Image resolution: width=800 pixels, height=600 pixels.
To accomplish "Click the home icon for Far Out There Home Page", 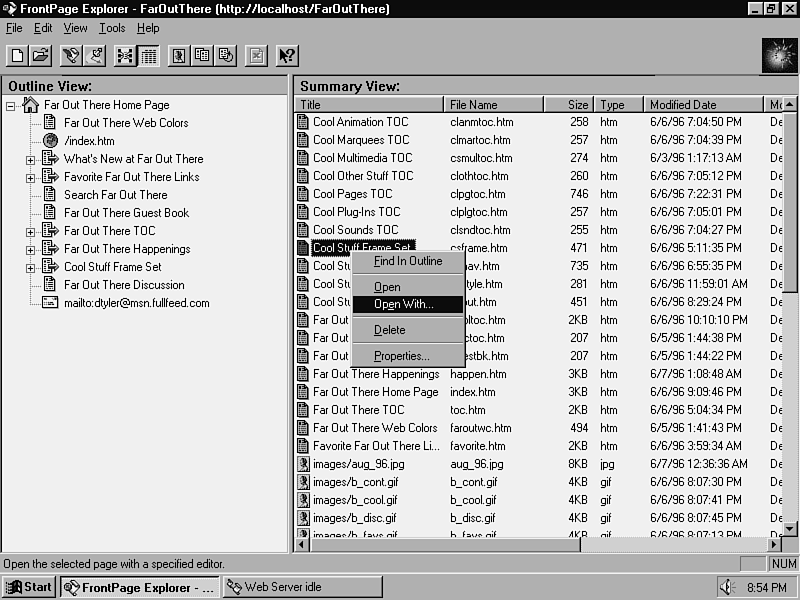I will tap(31, 105).
